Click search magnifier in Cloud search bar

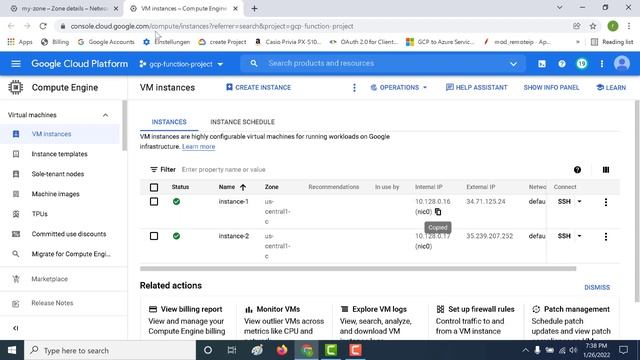(x=254, y=64)
